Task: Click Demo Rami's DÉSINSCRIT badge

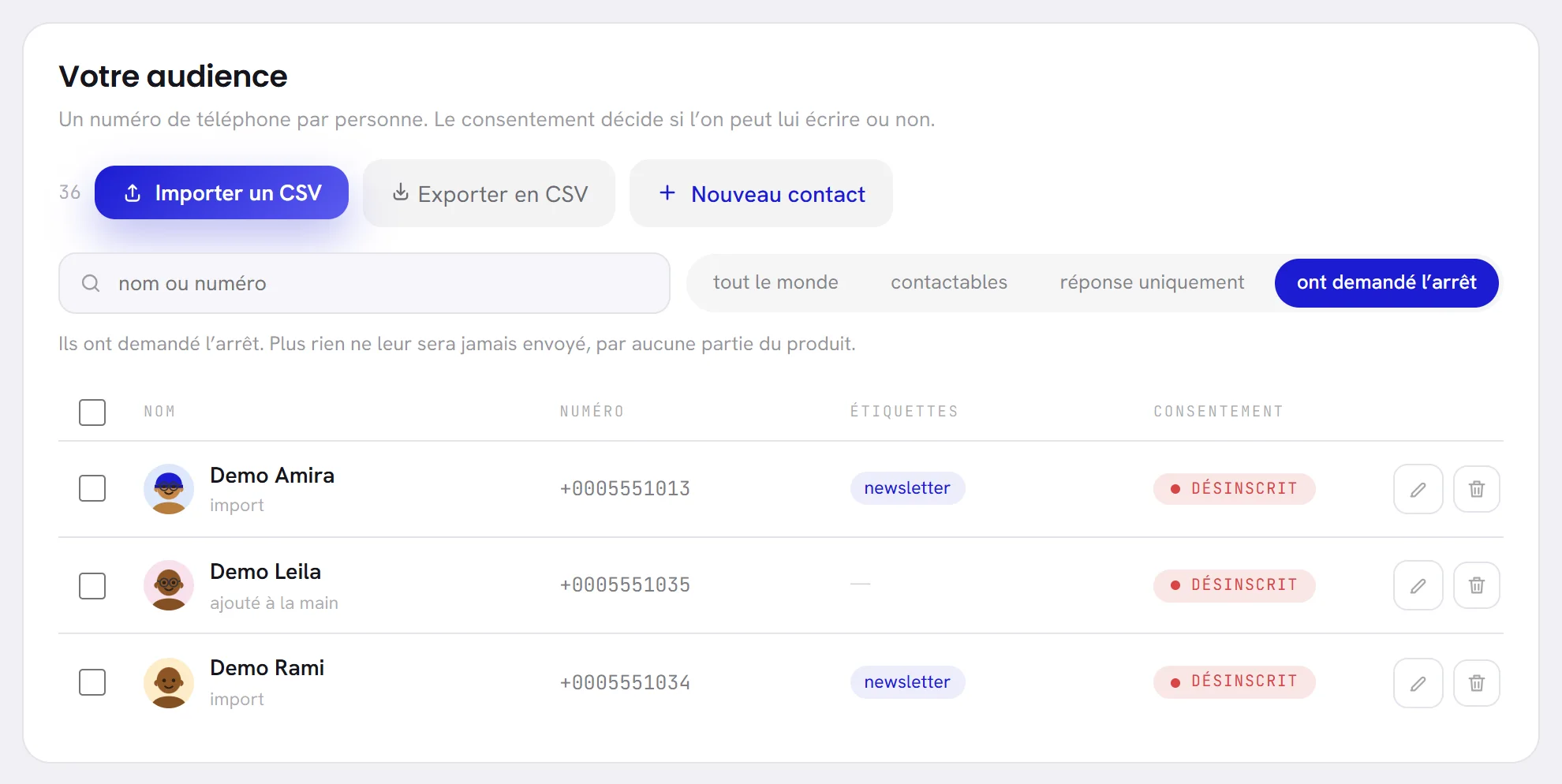Action: (1234, 682)
